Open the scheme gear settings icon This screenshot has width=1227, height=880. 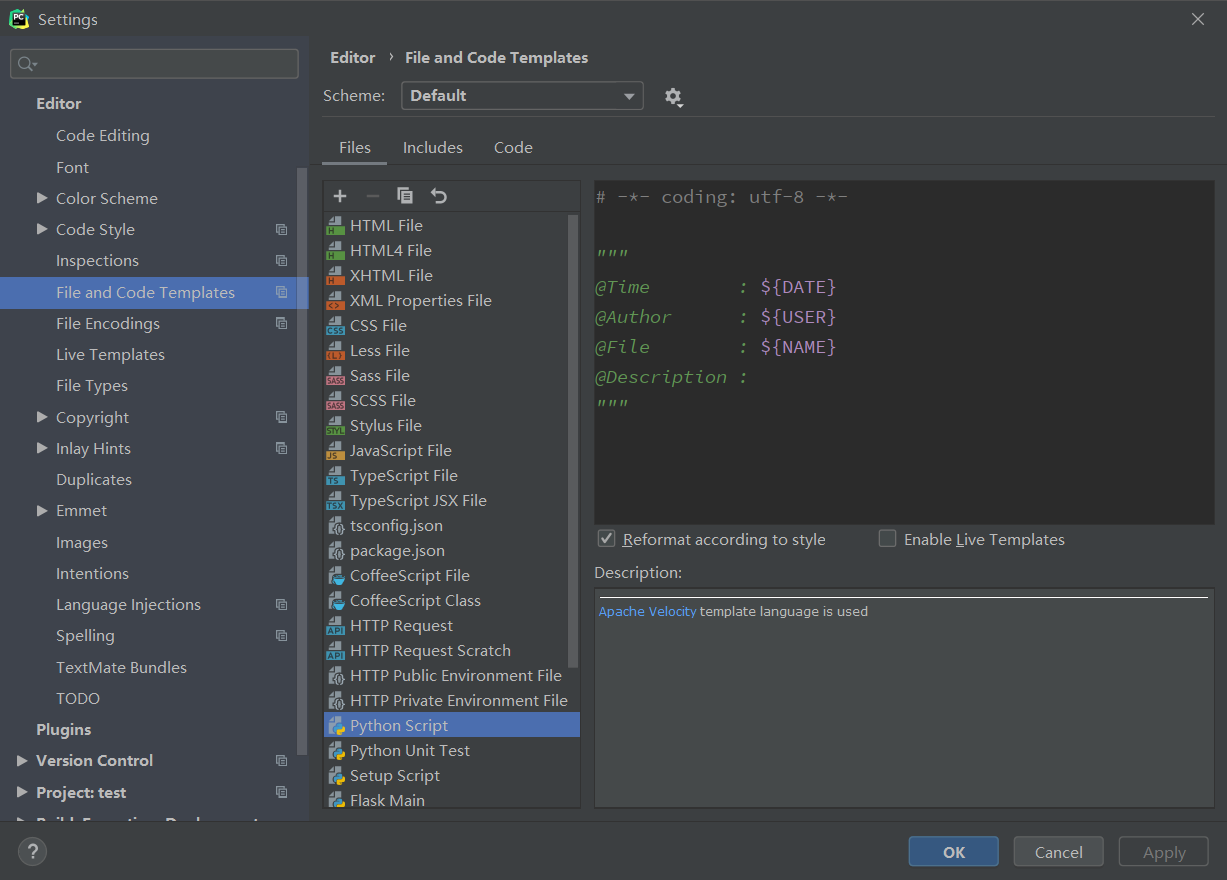point(673,97)
